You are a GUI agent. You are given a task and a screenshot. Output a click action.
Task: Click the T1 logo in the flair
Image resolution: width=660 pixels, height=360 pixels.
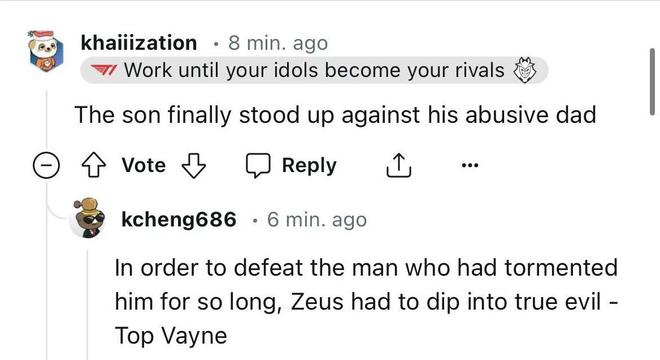(104, 70)
